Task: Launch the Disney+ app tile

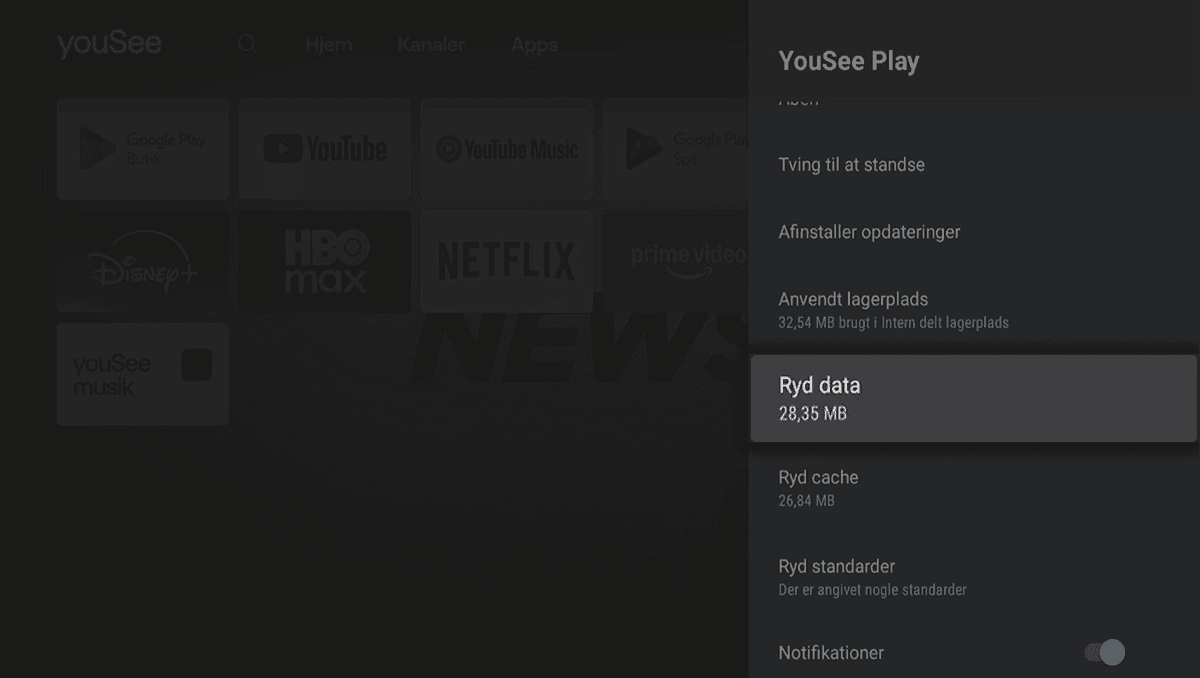Action: (143, 262)
